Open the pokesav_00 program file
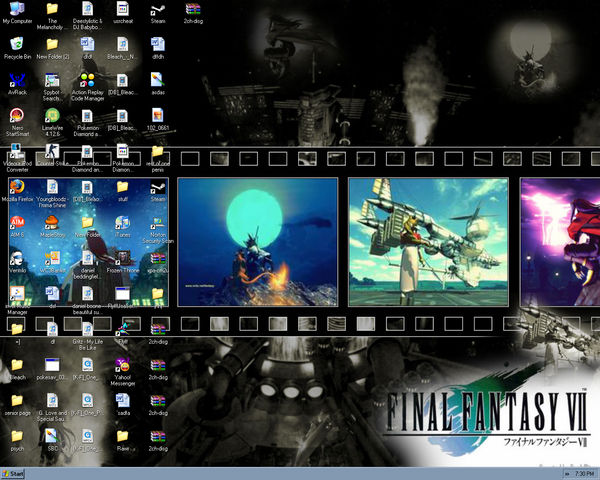Screen dimensions: 600x480 [52, 368]
